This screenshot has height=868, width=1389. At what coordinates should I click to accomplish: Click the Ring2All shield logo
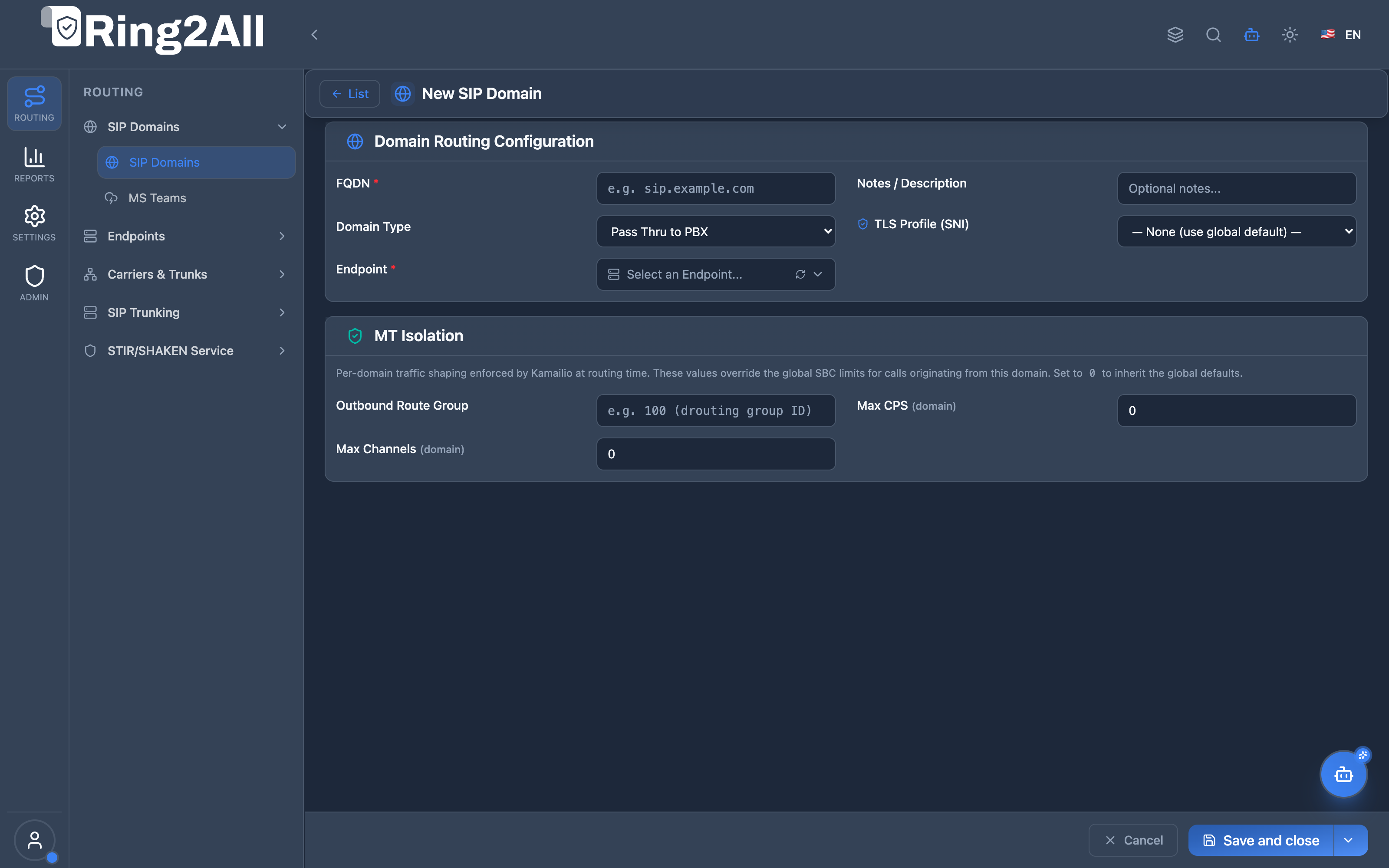click(66, 27)
